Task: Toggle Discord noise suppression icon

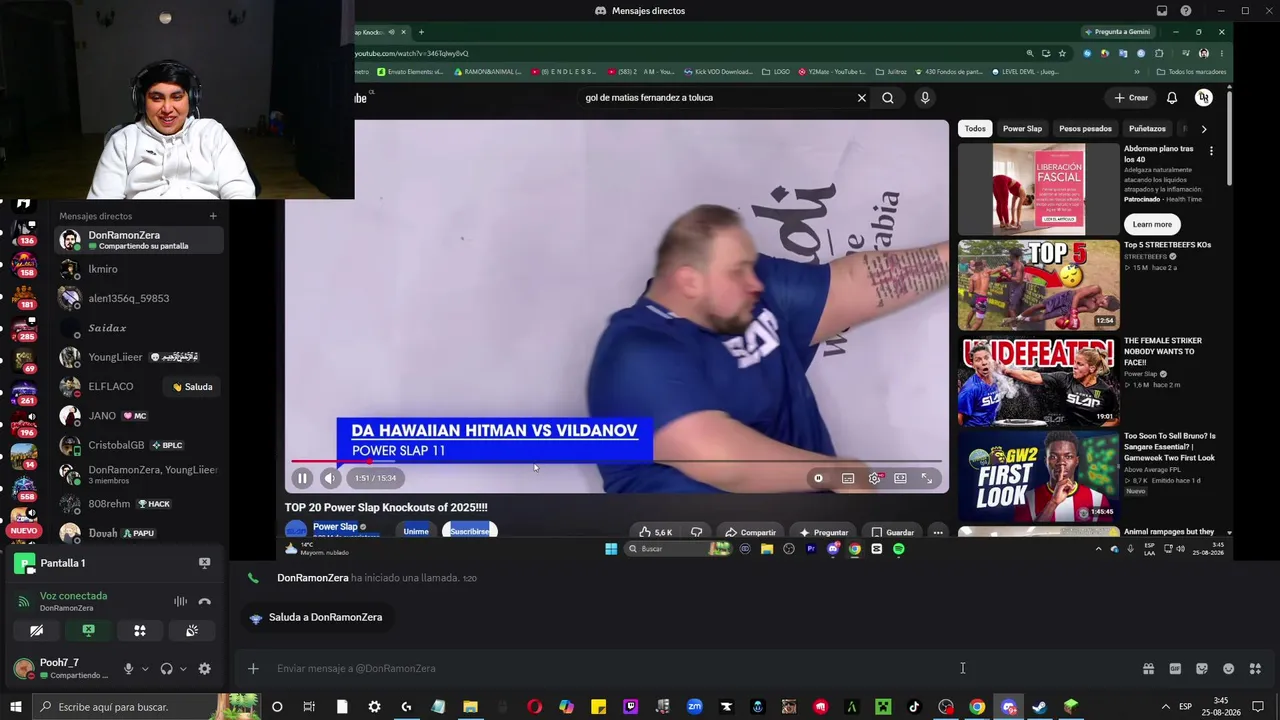Action: click(x=180, y=601)
